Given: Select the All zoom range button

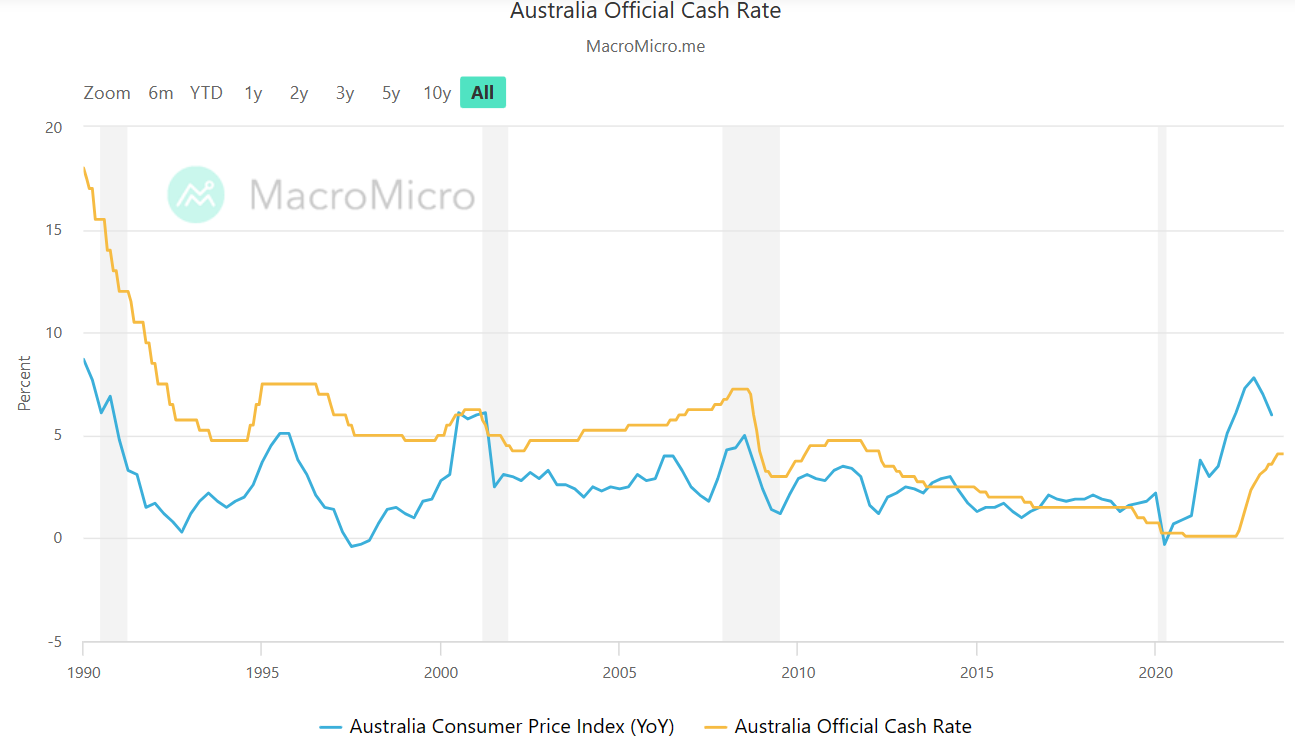Looking at the screenshot, I should [483, 93].
